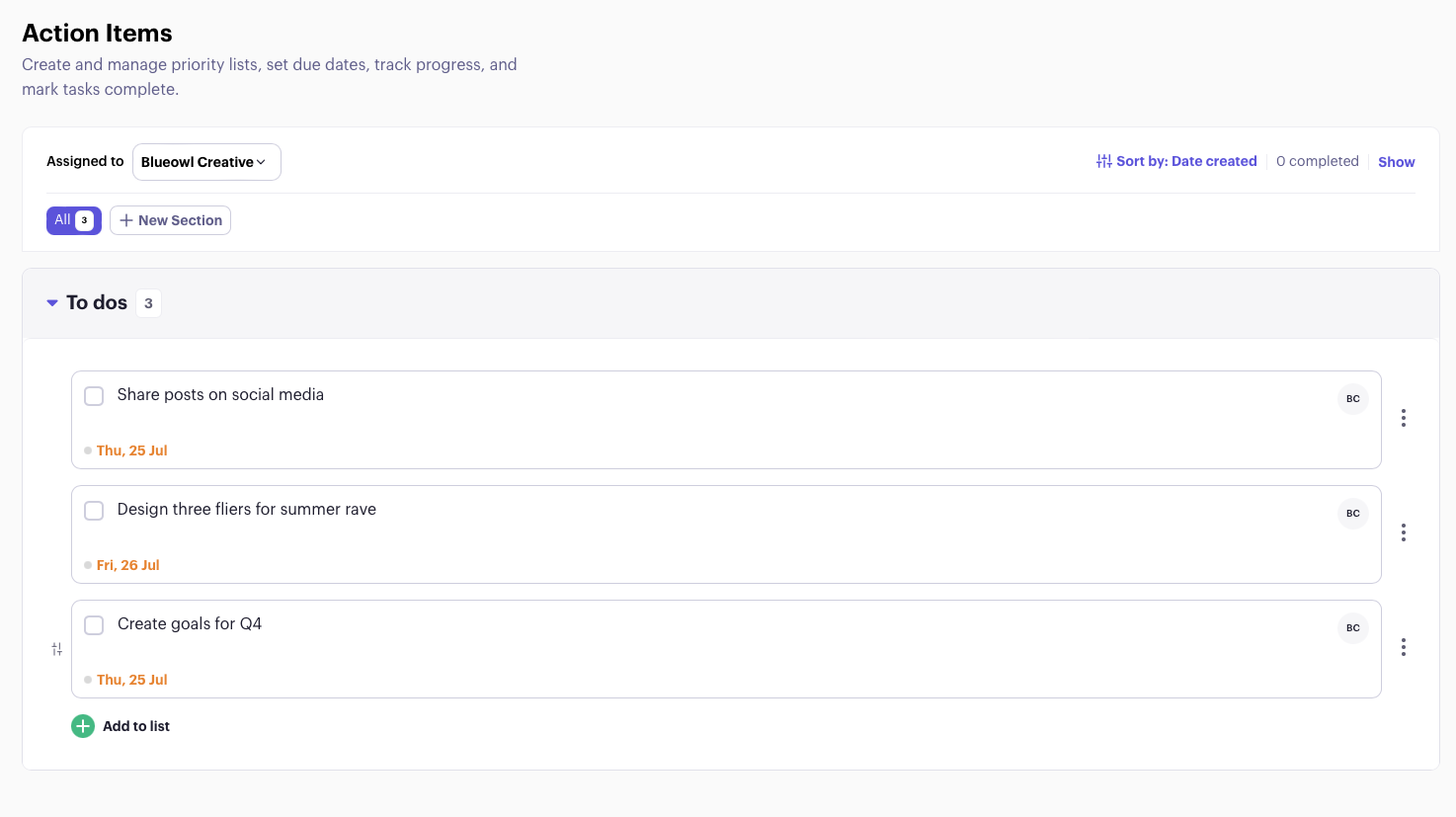Collapse the To dos section

(x=52, y=303)
